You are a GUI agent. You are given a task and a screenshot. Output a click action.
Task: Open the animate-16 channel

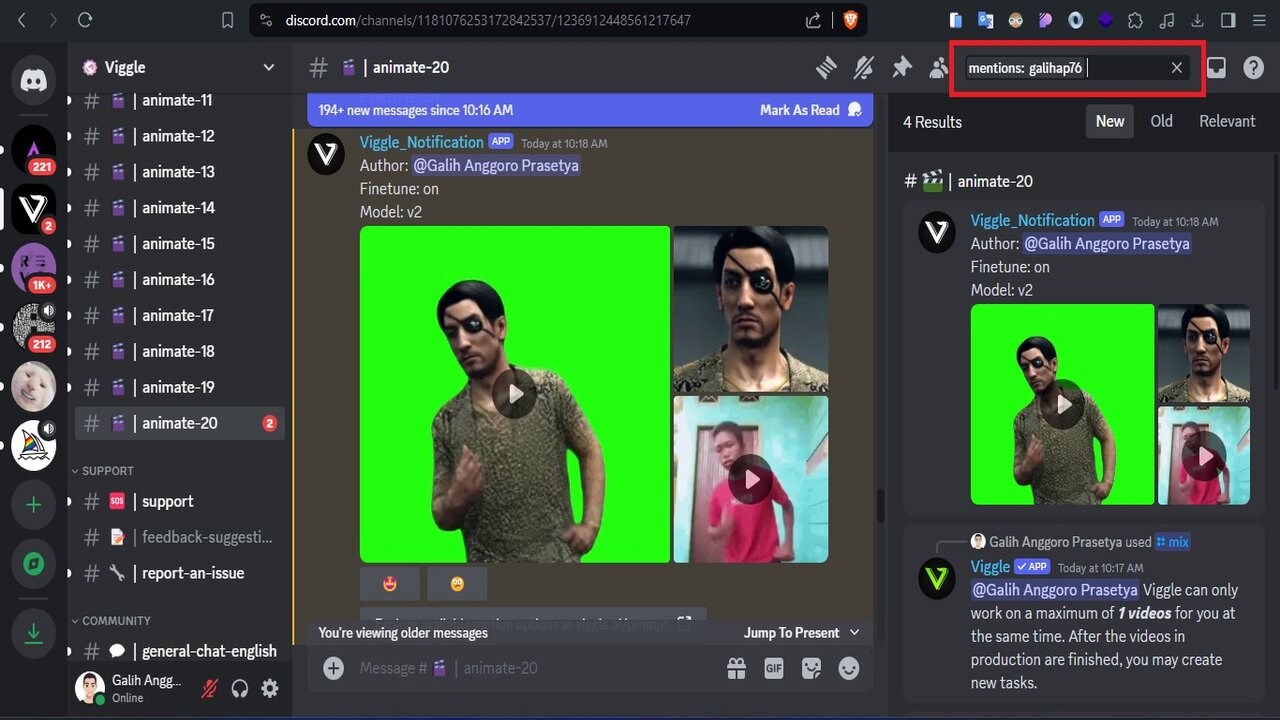179,280
